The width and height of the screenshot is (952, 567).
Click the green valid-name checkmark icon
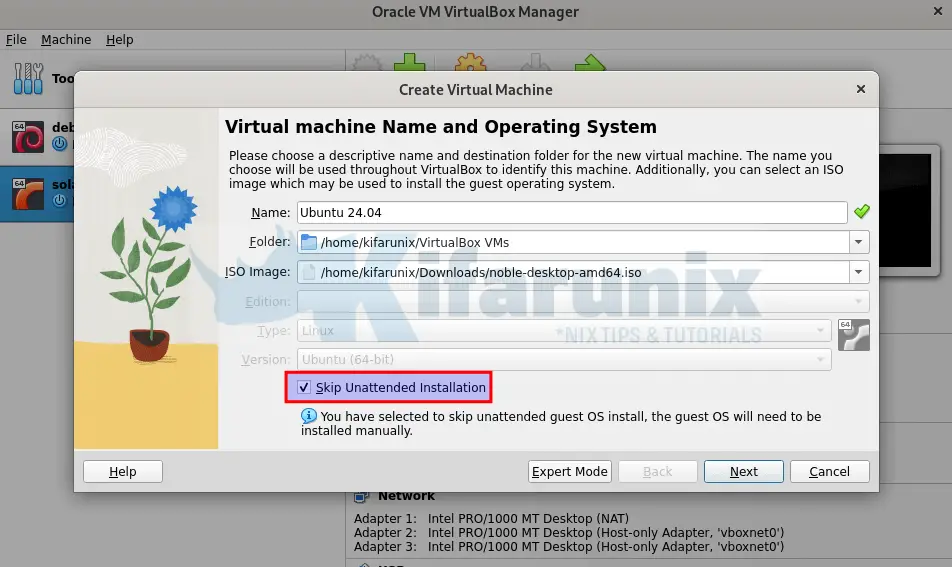click(862, 211)
